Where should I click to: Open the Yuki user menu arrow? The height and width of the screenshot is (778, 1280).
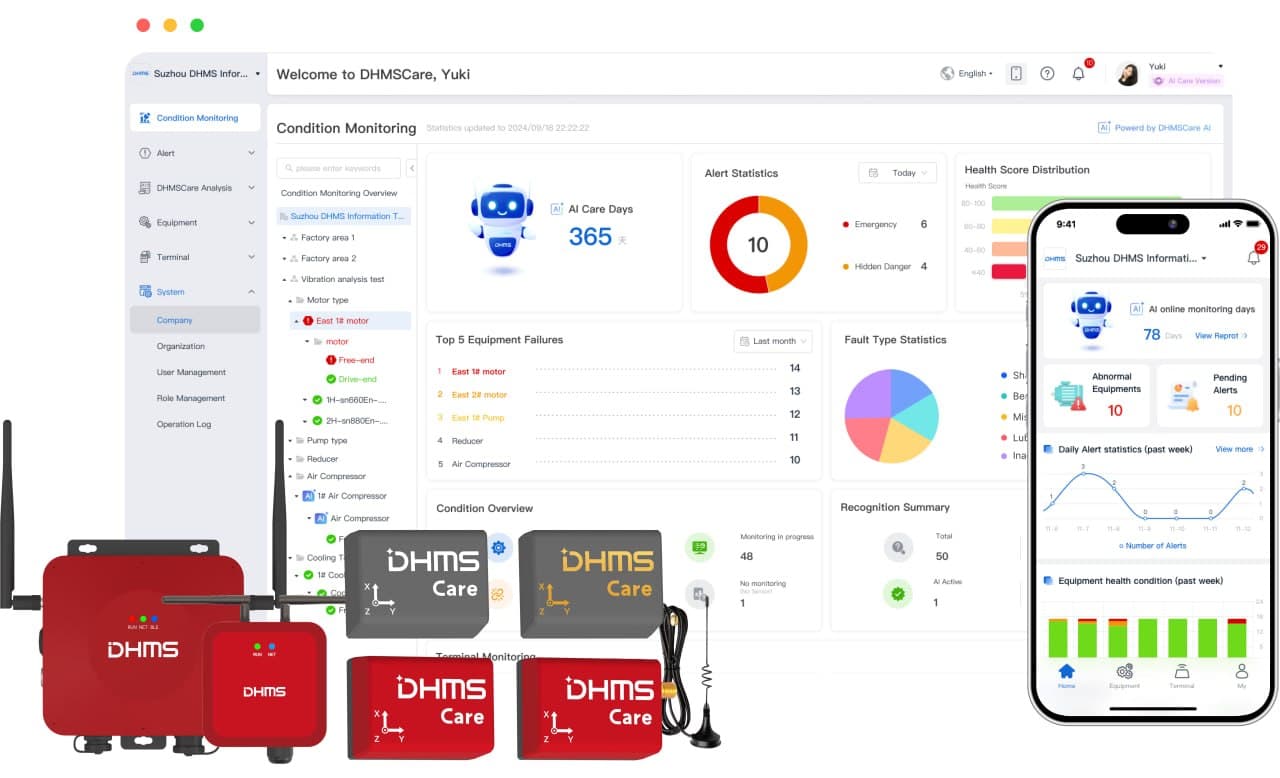point(1221,66)
